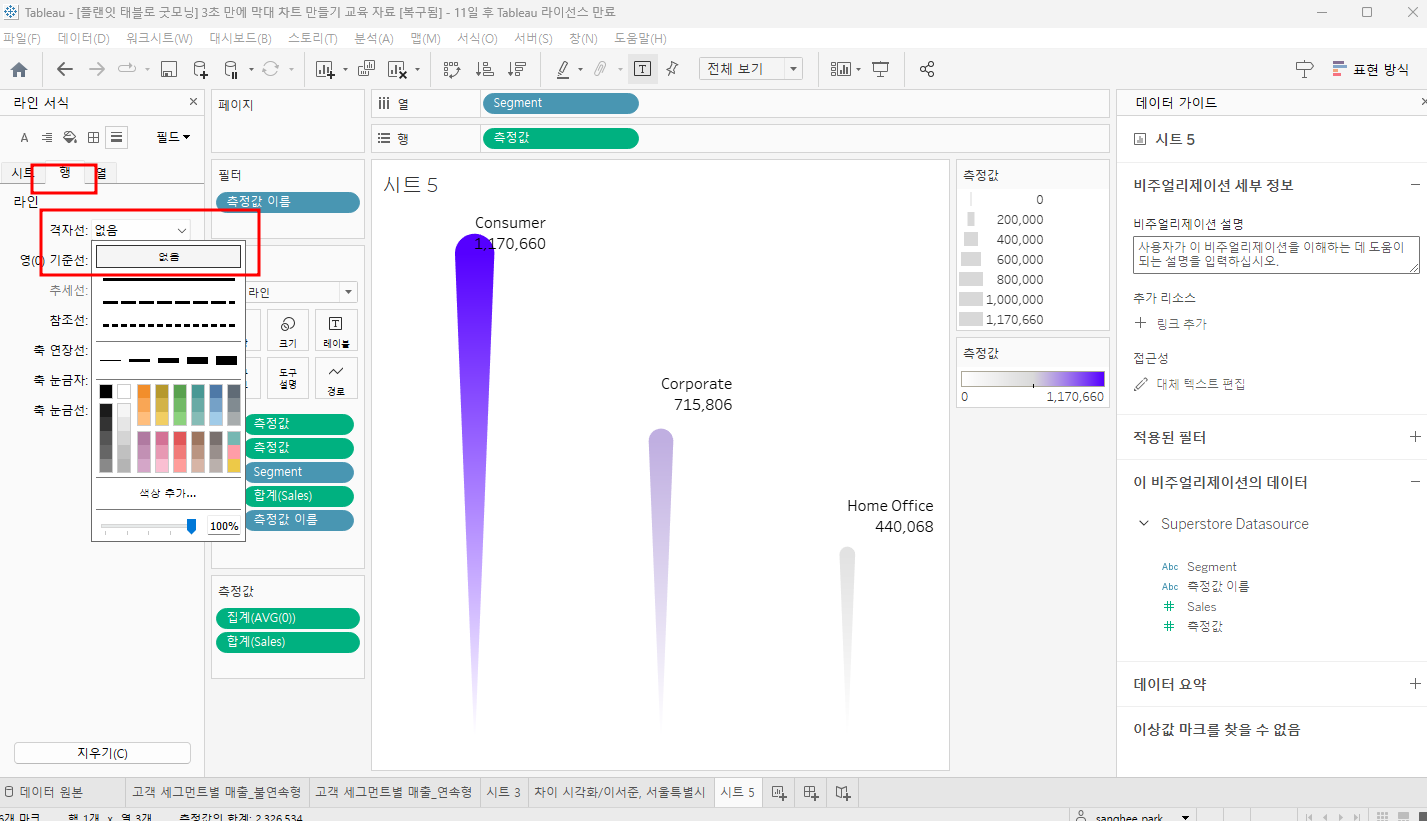
Task: Sort descending using the toolbar icon
Action: click(x=516, y=69)
